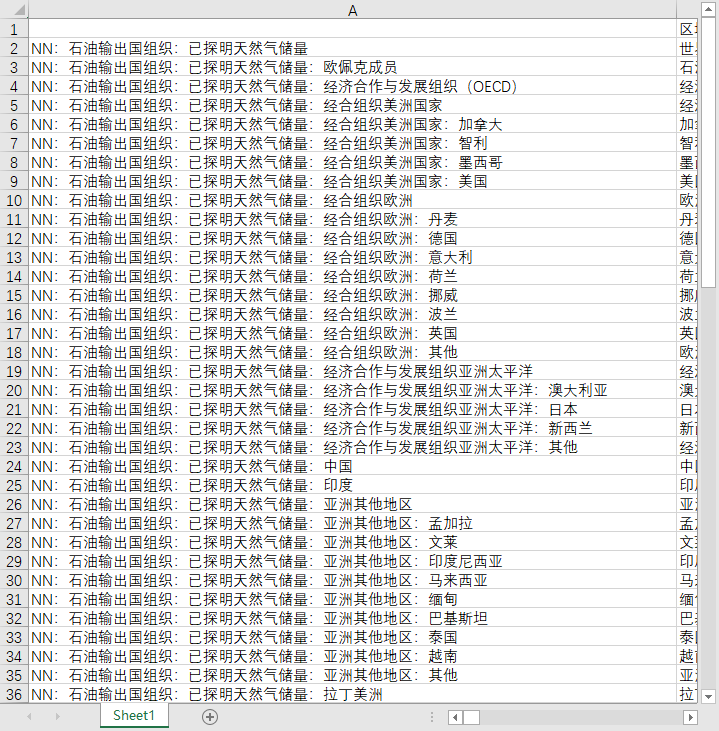Click vertical scrollbar up arrow

pyautogui.click(x=708, y=10)
